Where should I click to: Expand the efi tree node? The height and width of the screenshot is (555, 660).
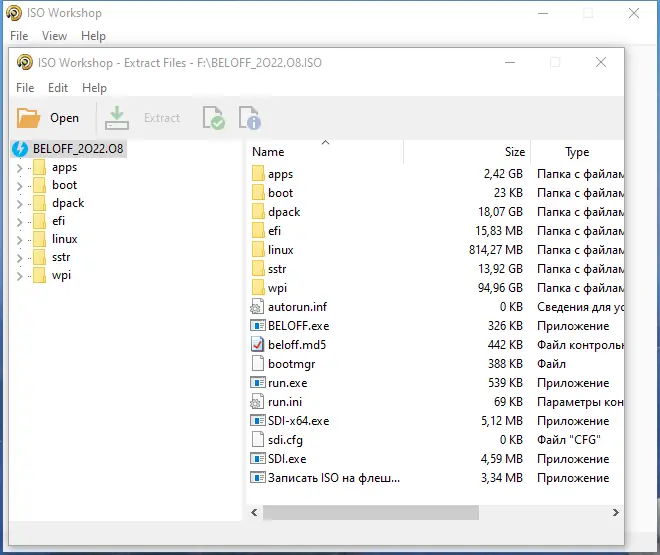pos(19,222)
